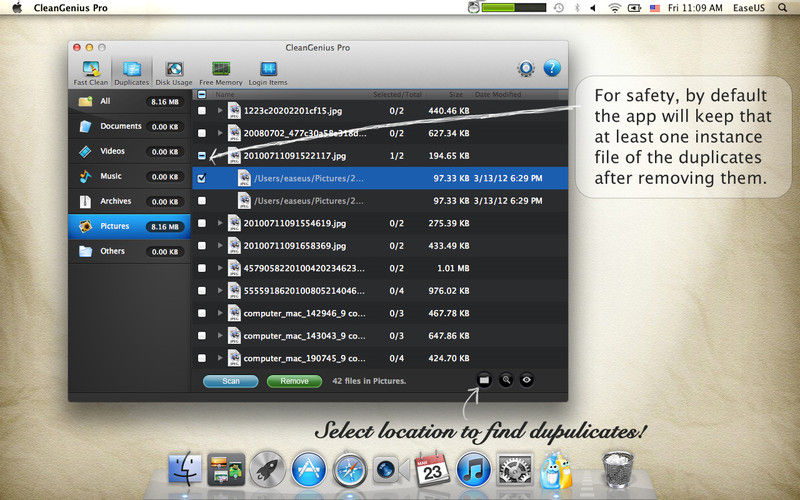Open the folder location selector icon
Screen dimensions: 800x500
(484, 380)
